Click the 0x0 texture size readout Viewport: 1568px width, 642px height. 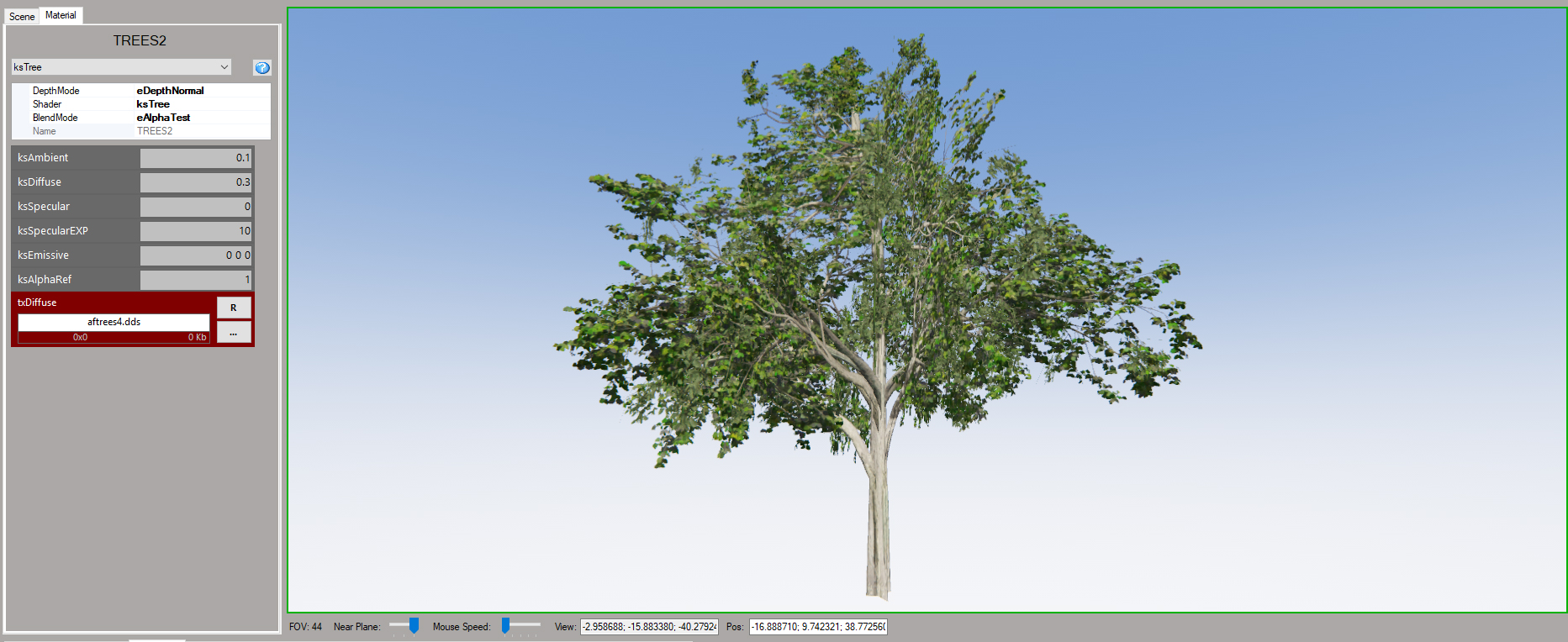click(x=80, y=338)
